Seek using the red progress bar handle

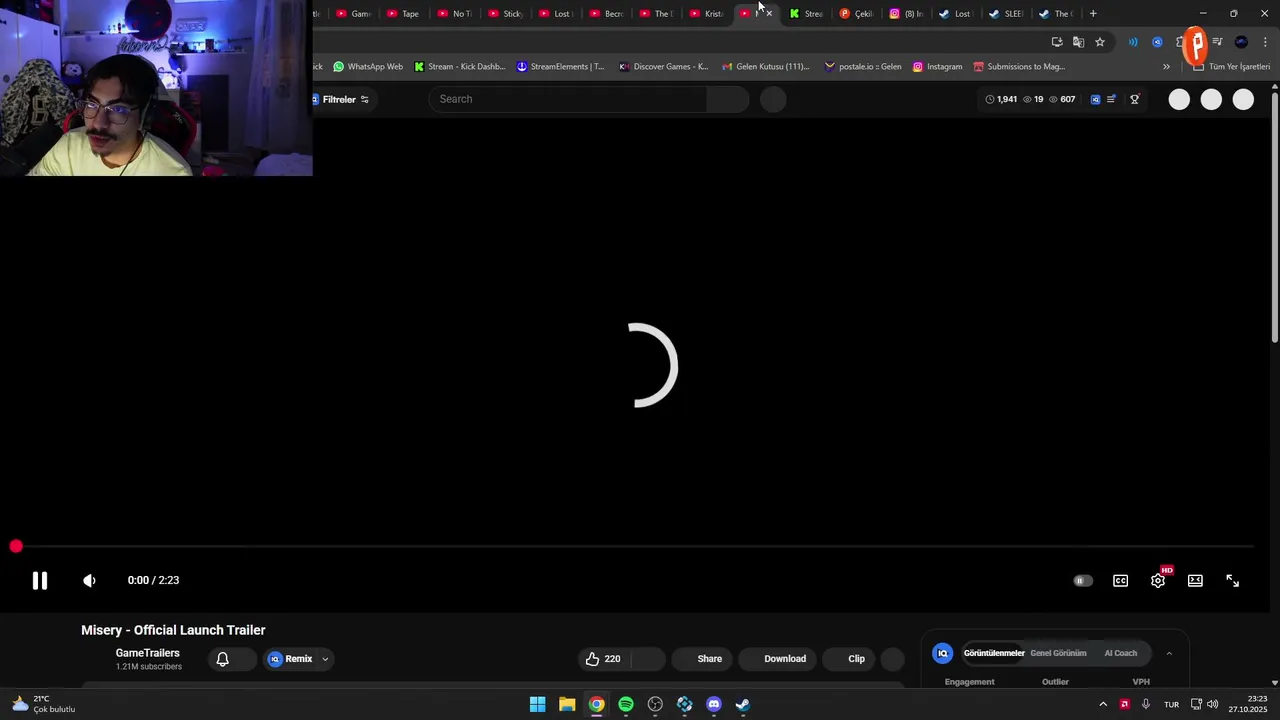[x=16, y=546]
